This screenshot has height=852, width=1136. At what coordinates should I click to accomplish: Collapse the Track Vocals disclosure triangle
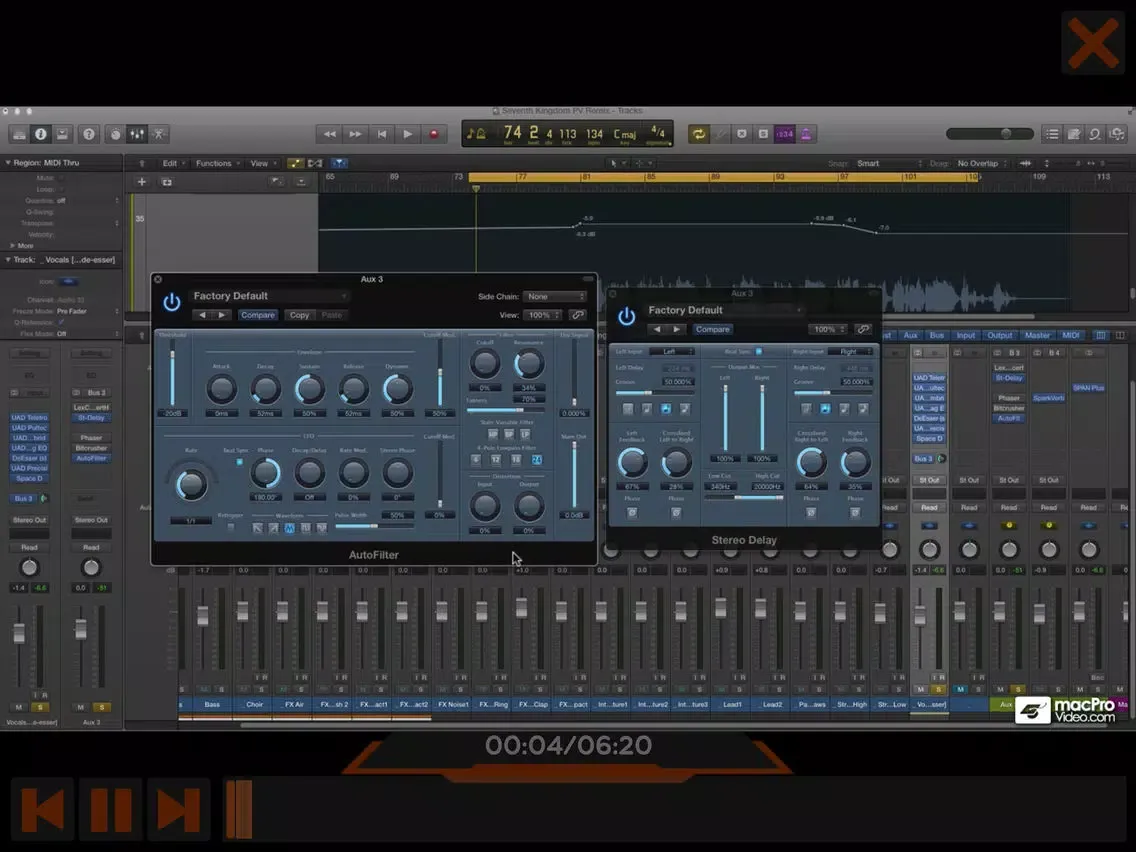[x=8, y=259]
